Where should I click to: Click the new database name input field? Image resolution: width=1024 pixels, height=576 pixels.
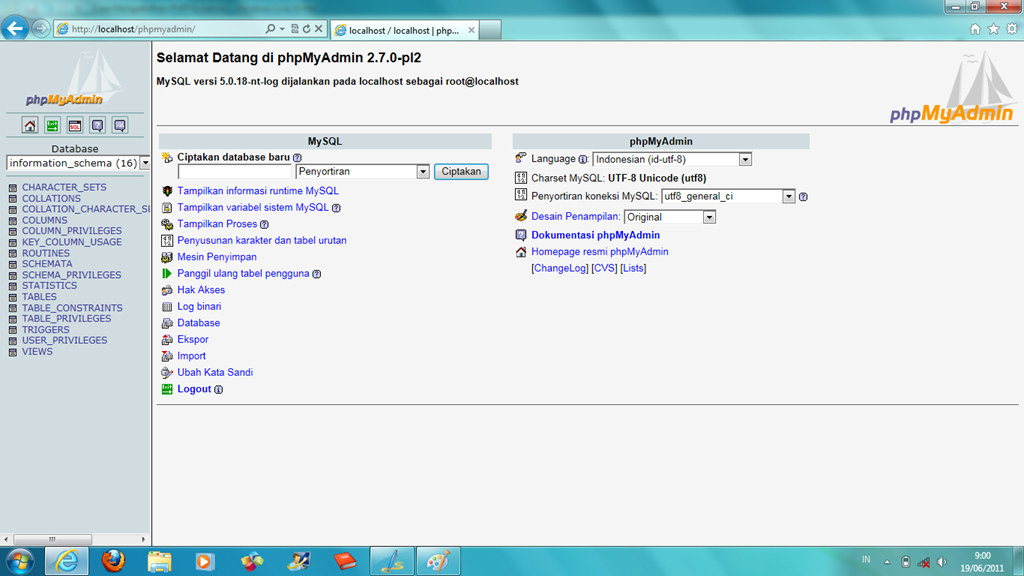(234, 172)
